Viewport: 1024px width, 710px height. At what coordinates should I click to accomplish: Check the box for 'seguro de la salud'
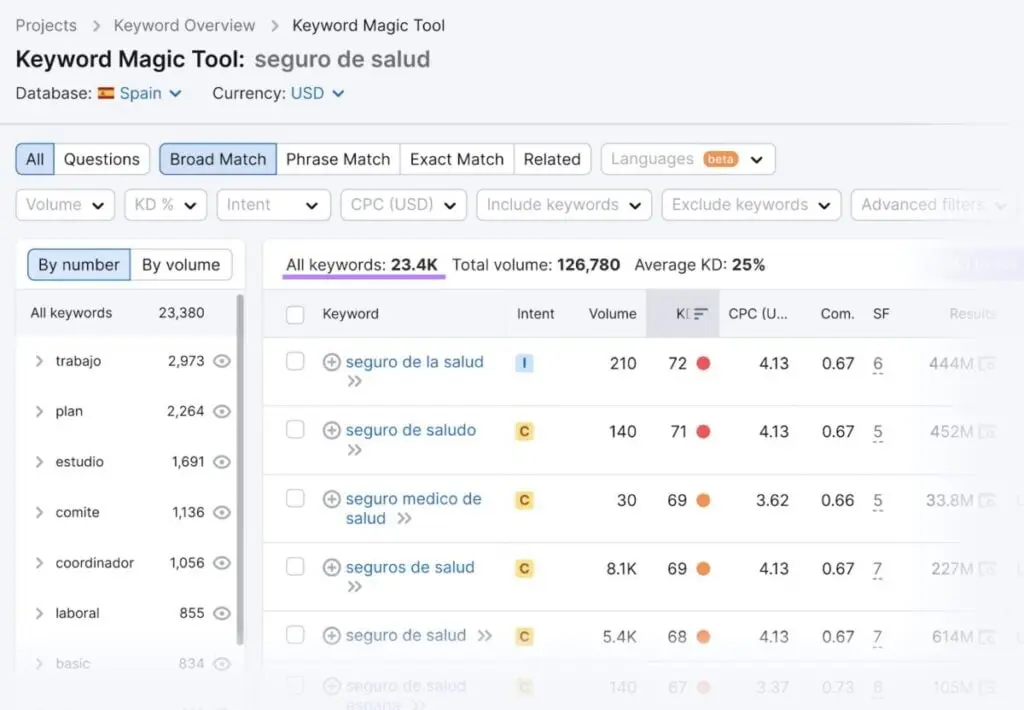coord(295,361)
